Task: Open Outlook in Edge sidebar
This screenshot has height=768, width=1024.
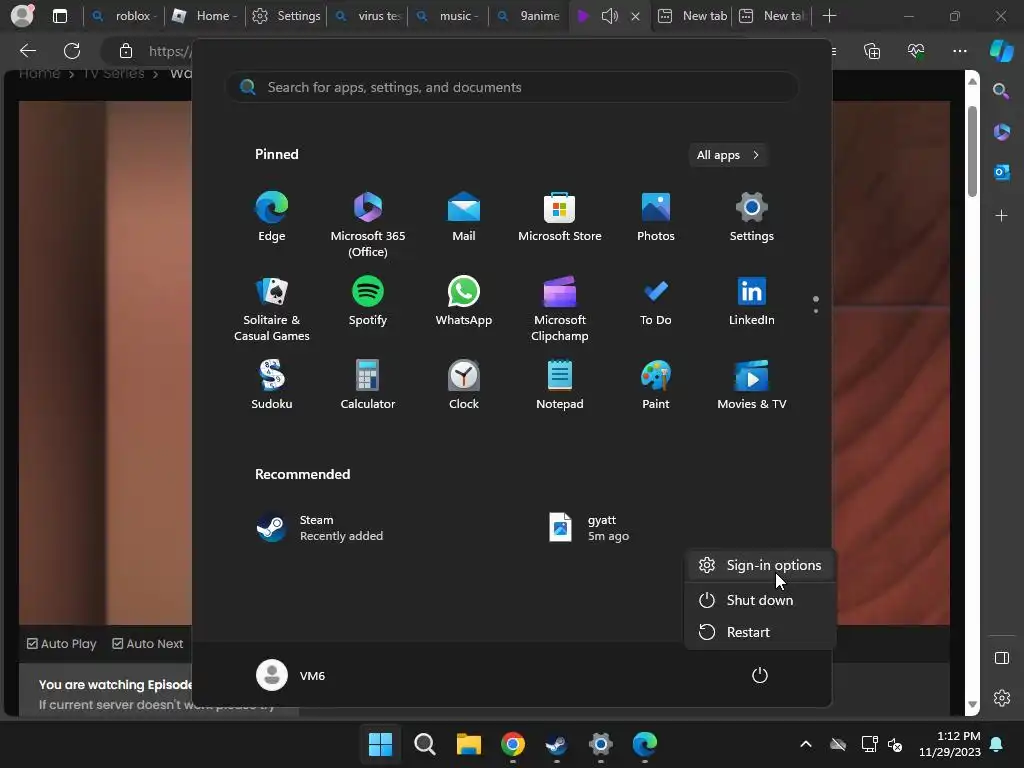Action: click(1001, 172)
